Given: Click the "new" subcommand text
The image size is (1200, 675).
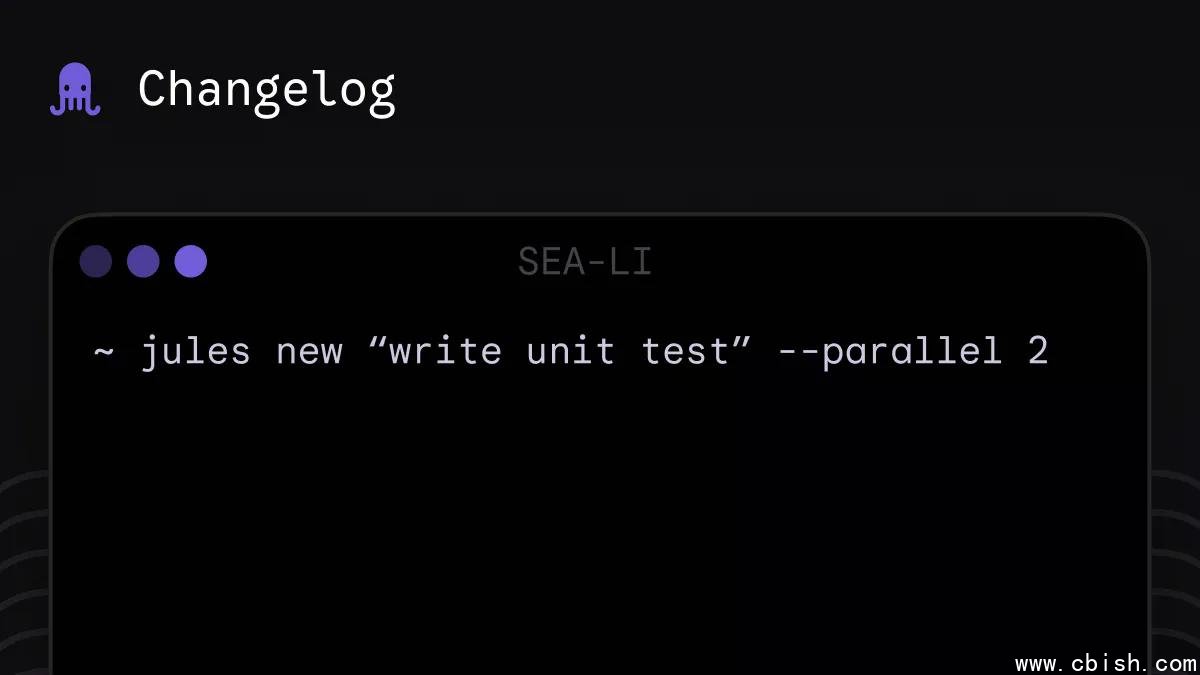Looking at the screenshot, I should (x=309, y=352).
